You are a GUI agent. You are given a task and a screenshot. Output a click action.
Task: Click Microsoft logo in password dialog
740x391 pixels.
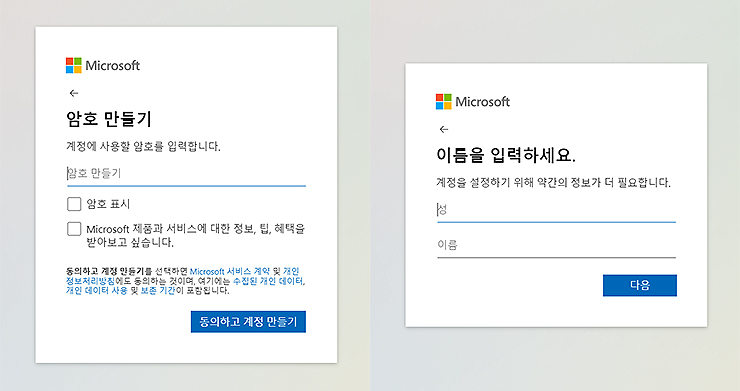103,66
